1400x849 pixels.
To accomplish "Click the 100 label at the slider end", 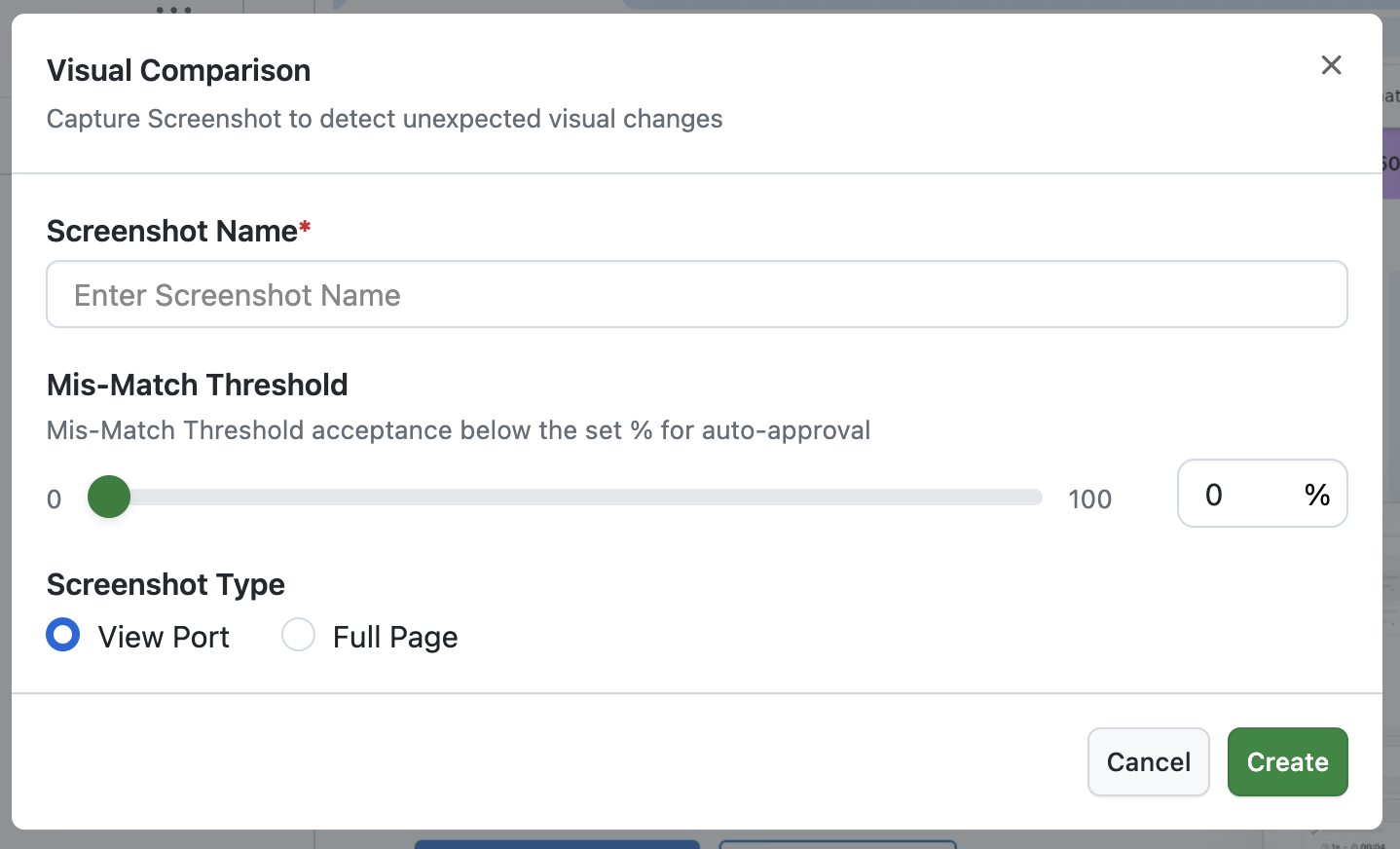I will pyautogui.click(x=1089, y=498).
